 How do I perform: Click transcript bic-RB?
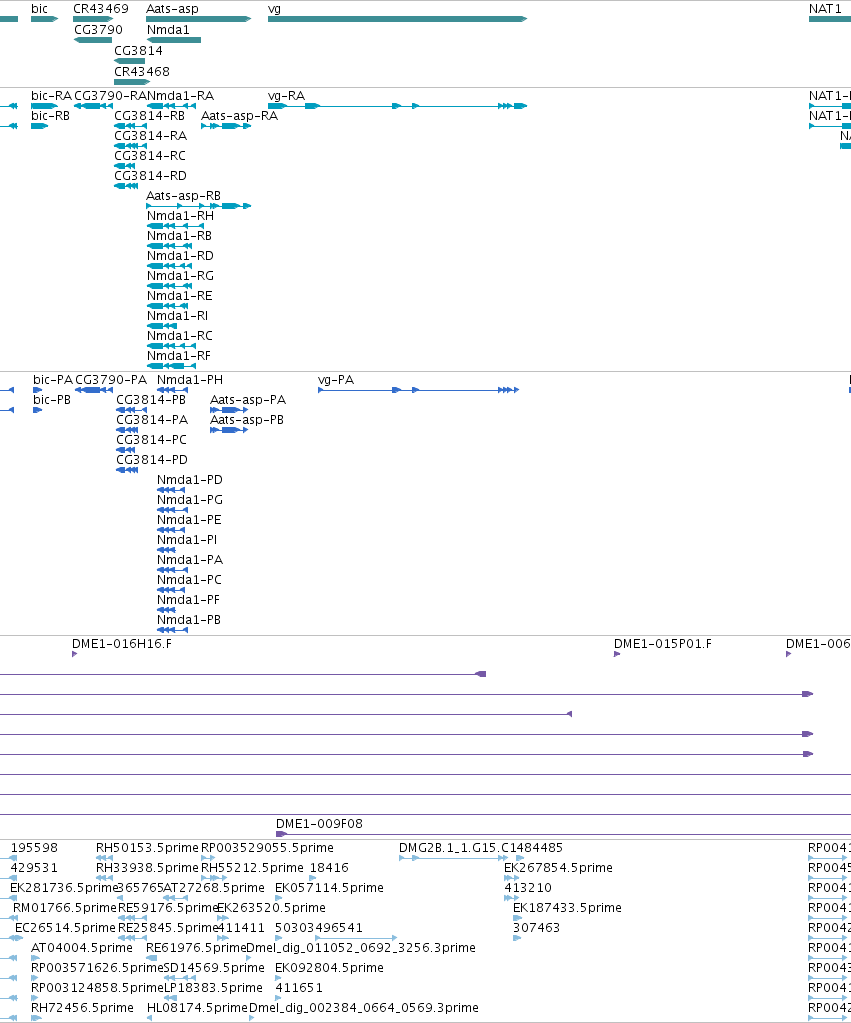[x=50, y=116]
